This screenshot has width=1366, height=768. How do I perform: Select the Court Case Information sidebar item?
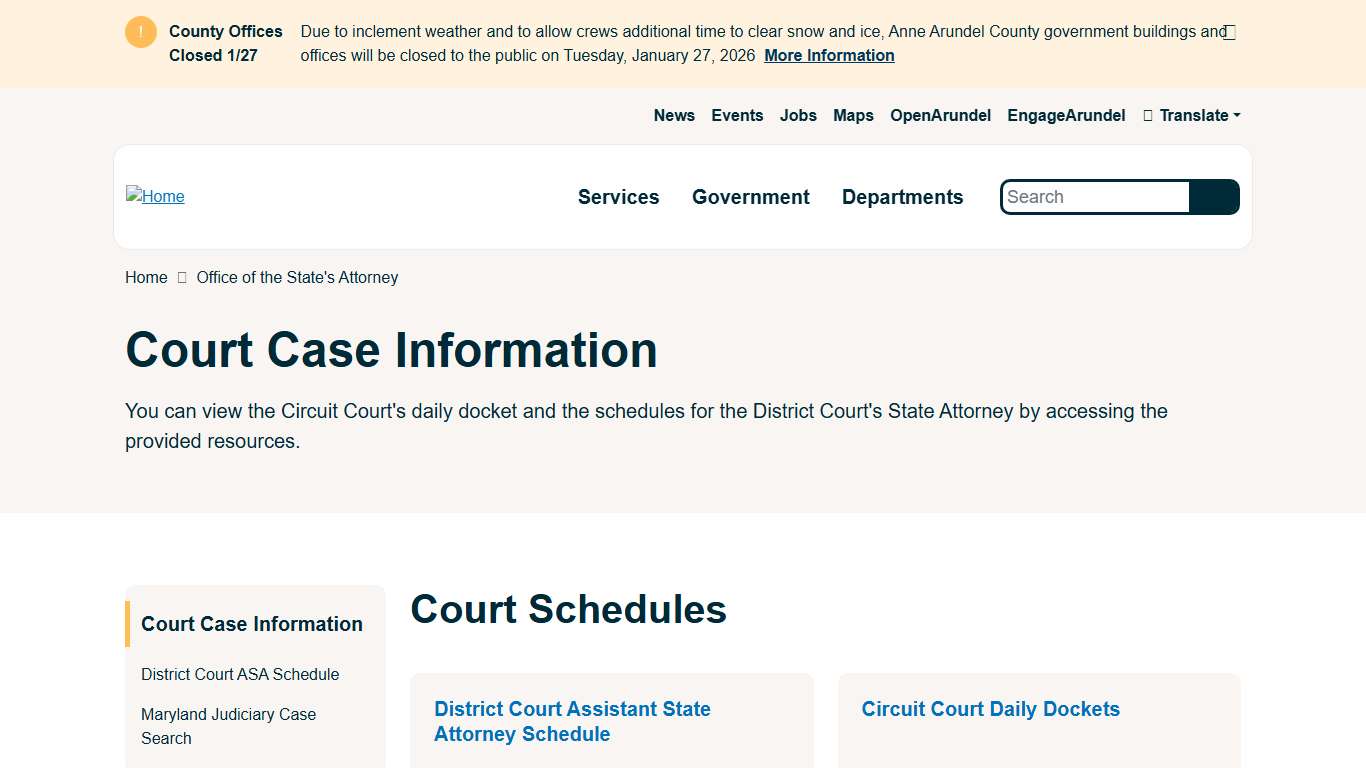pos(251,623)
